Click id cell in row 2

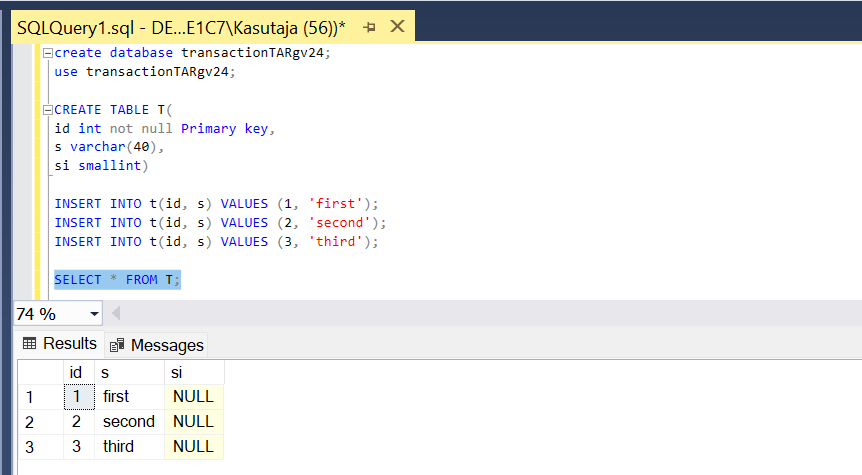coord(79,422)
